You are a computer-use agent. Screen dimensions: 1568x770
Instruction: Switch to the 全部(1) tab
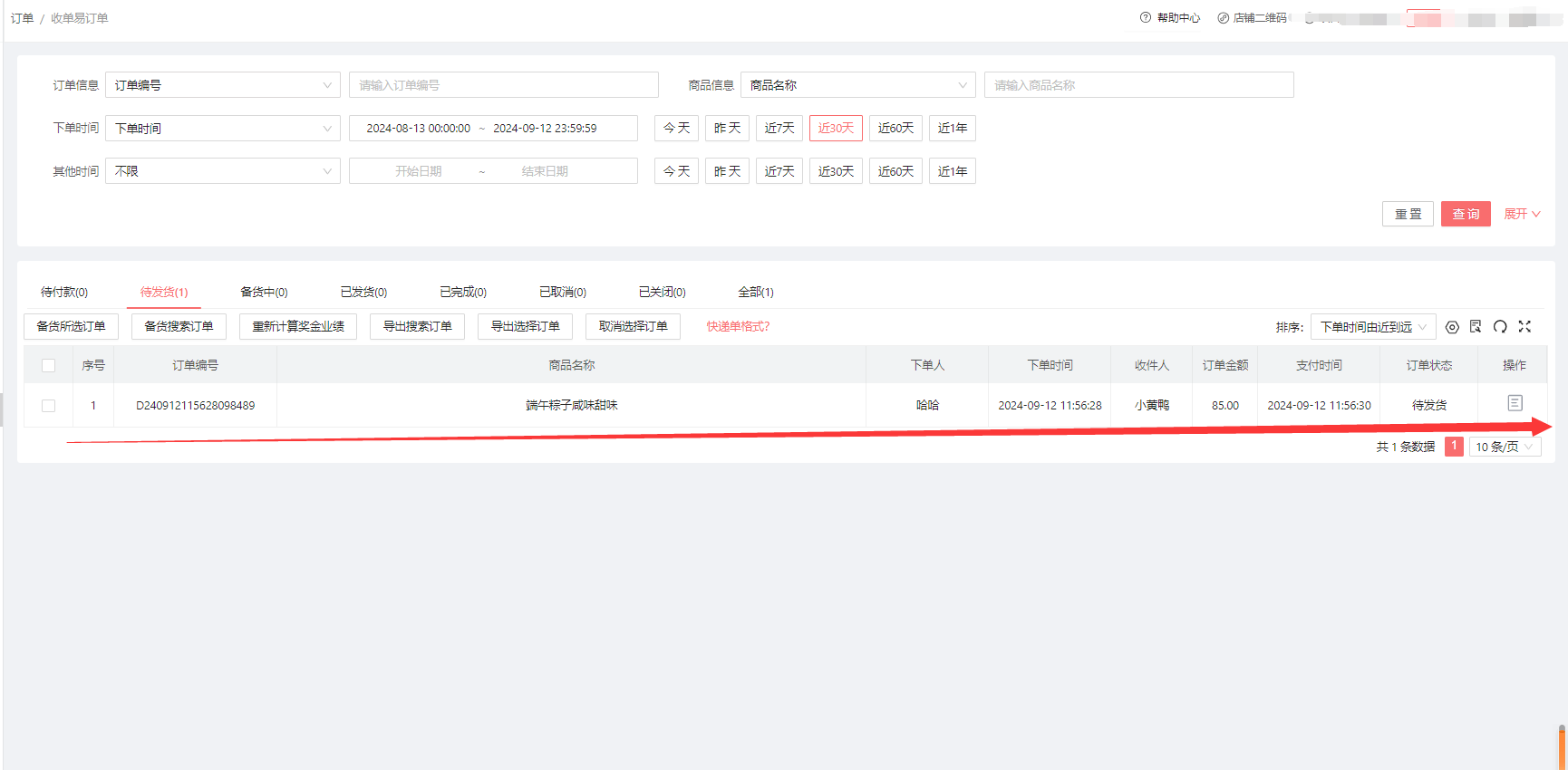pyautogui.click(x=755, y=292)
